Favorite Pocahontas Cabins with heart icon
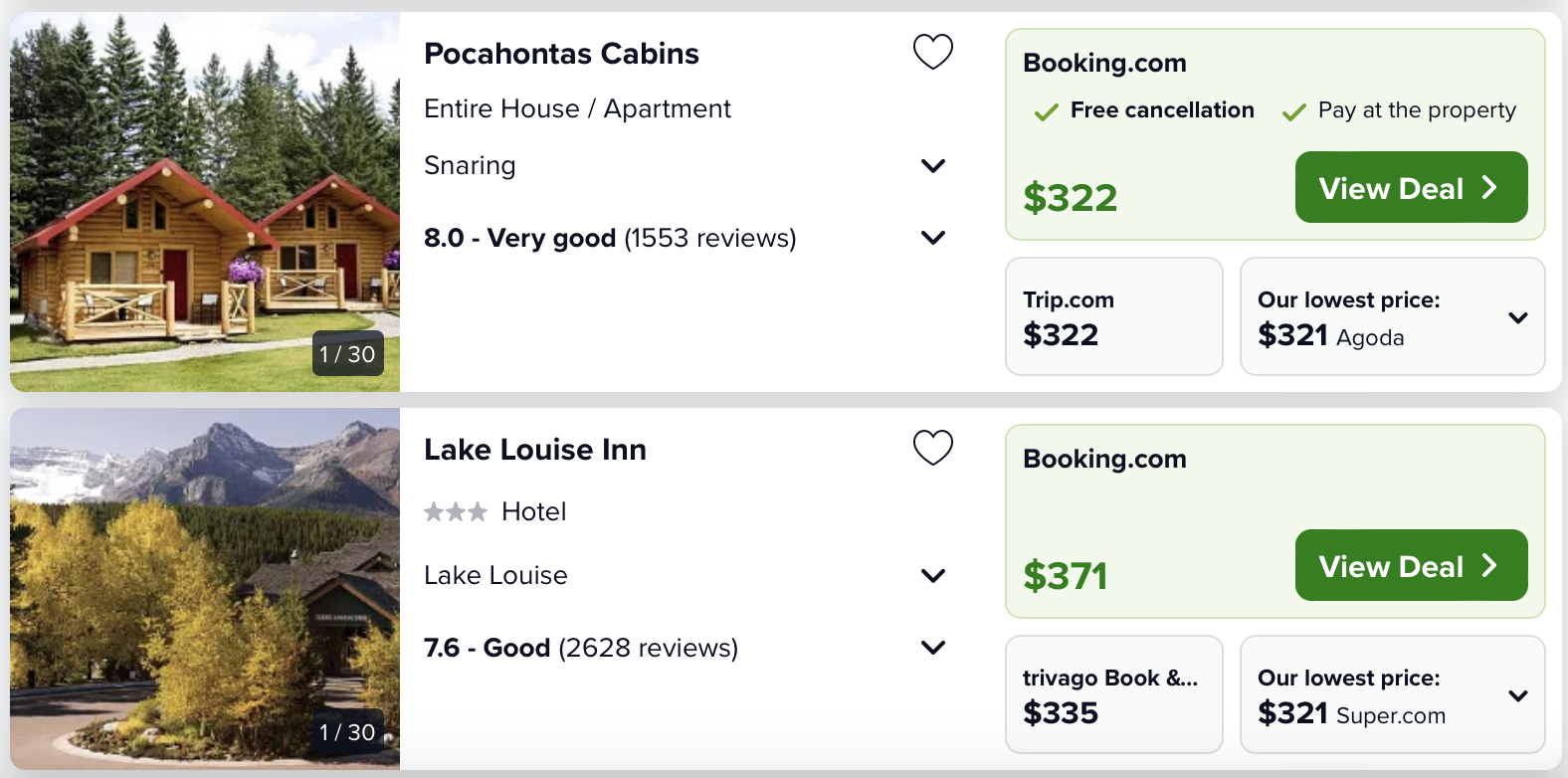The image size is (1568, 778). 933,52
